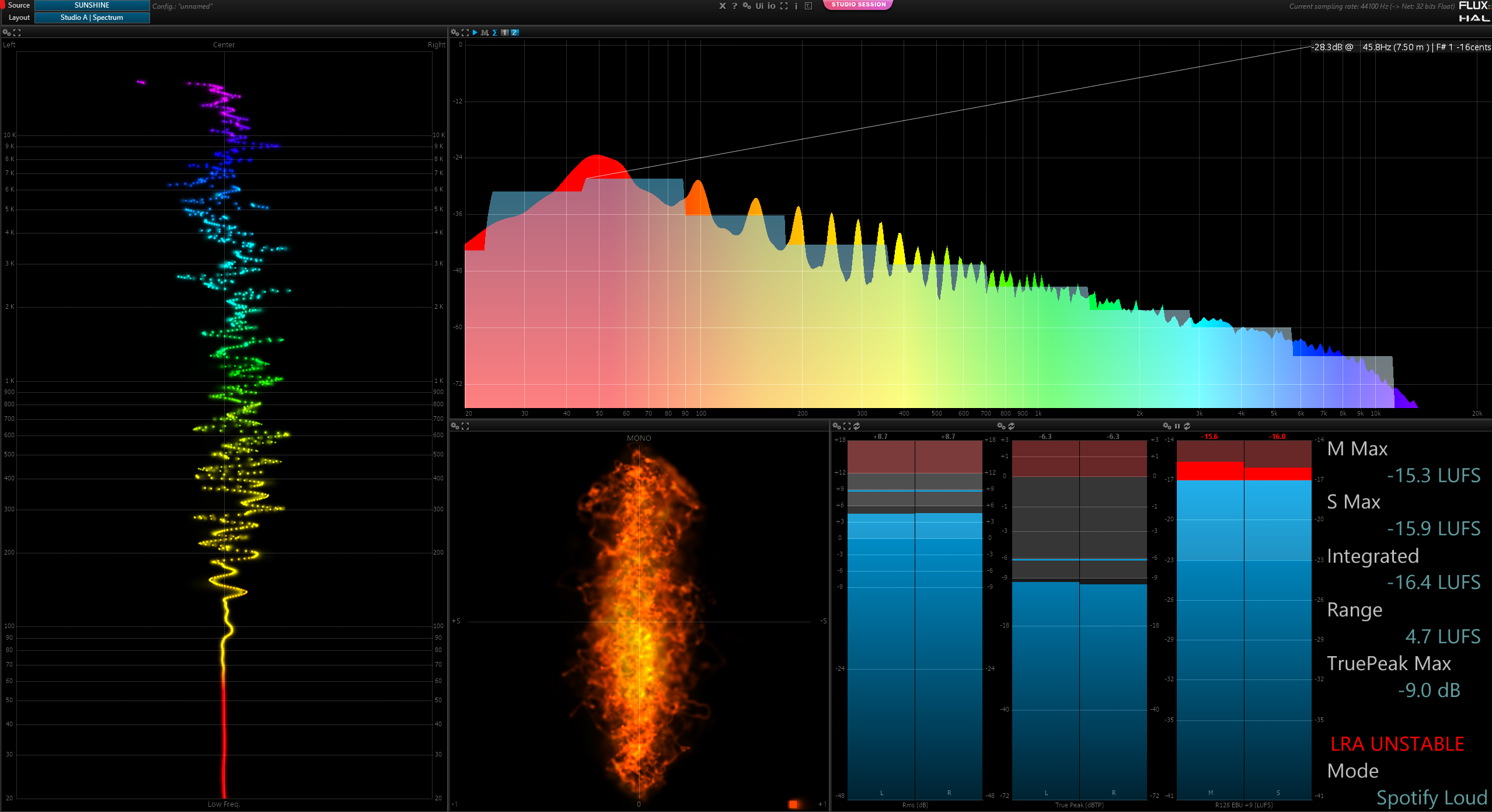
Task: Click the Config 'unnamed' label
Action: [183, 6]
